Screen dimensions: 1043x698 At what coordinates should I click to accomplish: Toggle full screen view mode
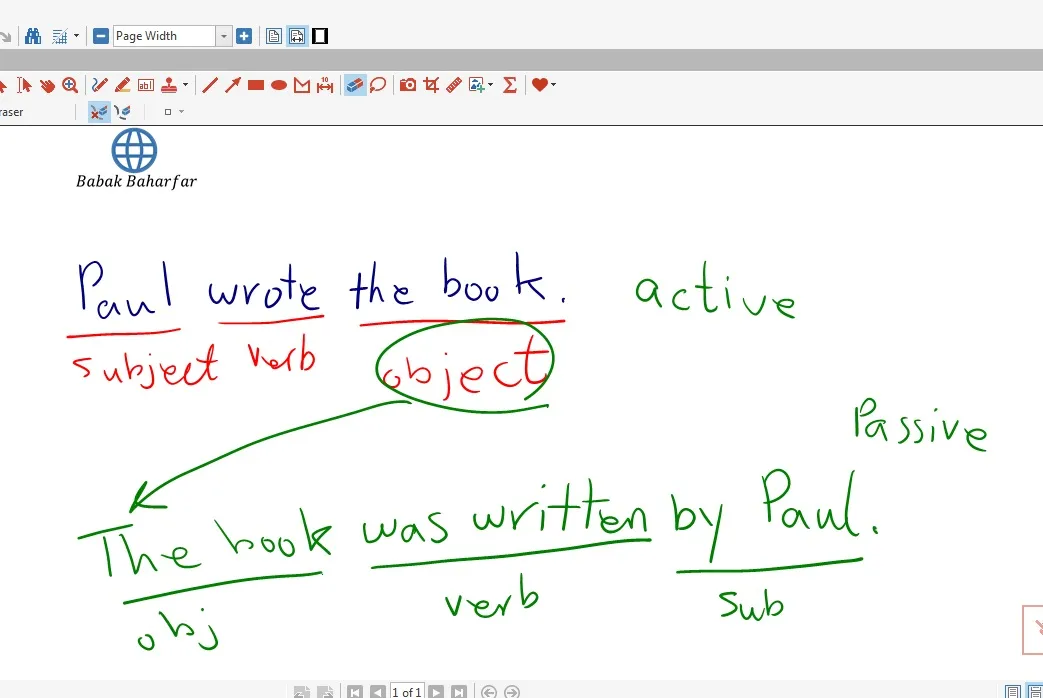pos(320,36)
